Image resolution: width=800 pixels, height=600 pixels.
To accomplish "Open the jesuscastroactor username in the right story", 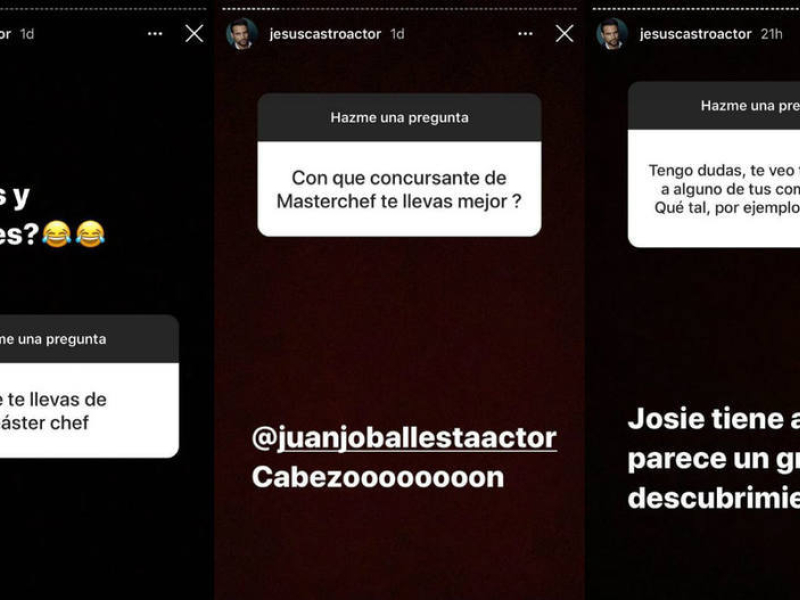I will (695, 34).
